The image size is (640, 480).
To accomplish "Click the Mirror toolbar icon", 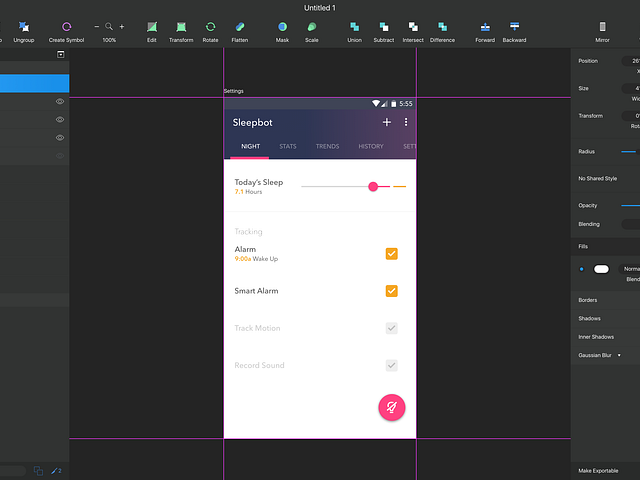I will [602, 27].
